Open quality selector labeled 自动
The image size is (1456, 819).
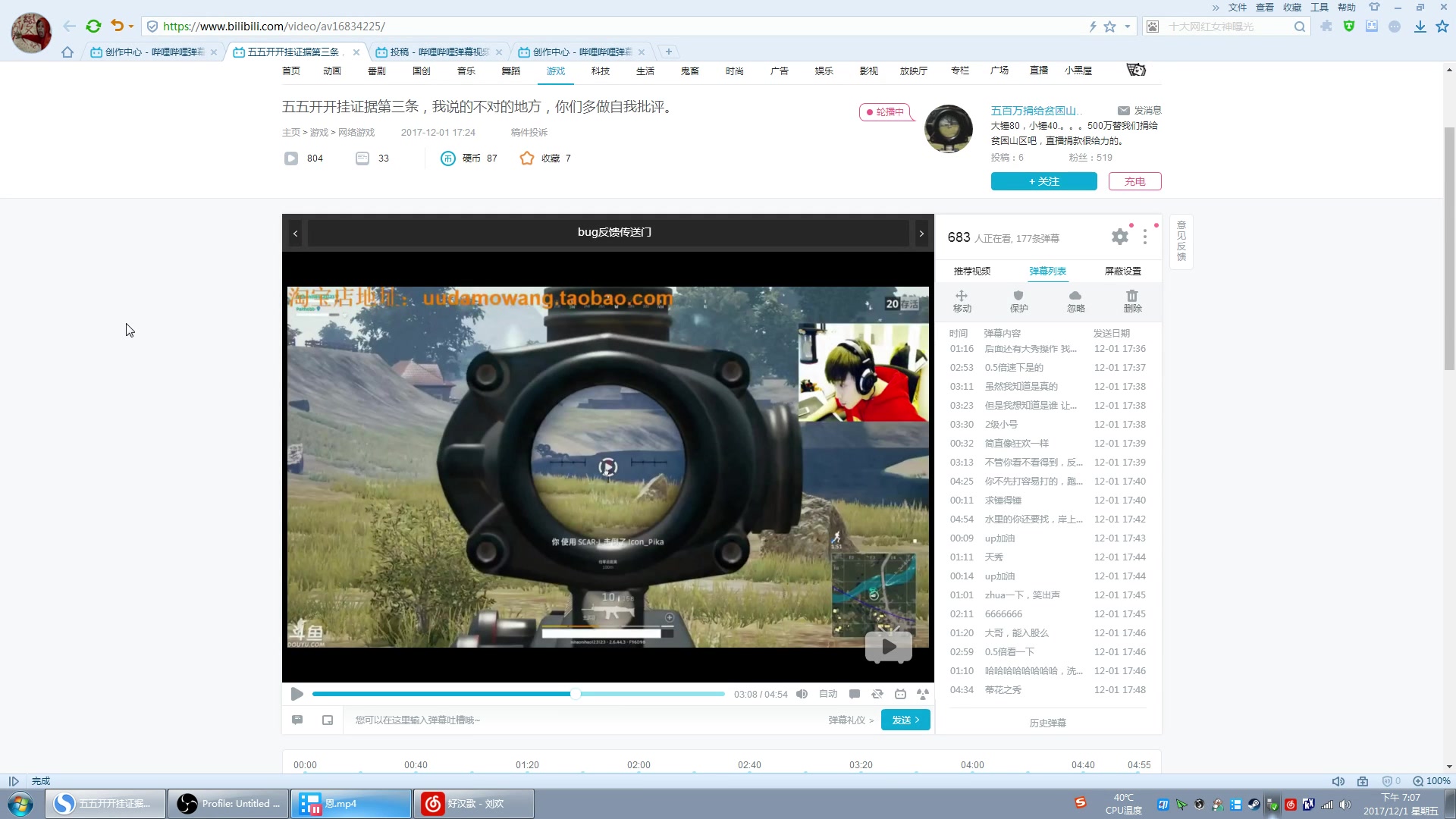coord(828,694)
